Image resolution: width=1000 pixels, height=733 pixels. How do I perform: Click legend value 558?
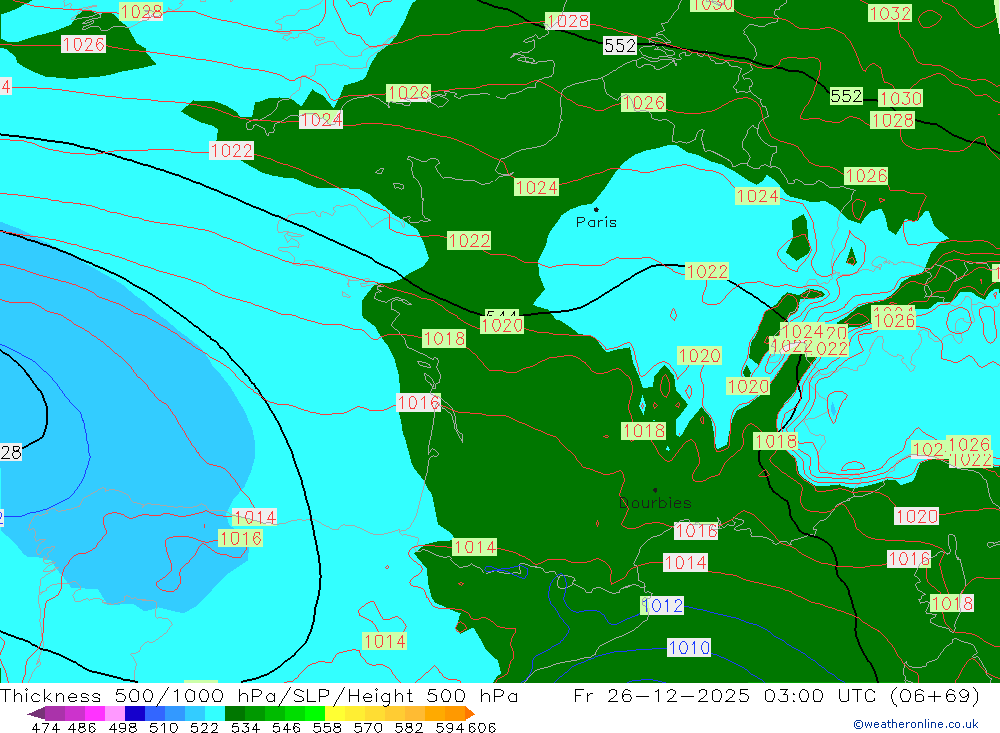point(327,727)
